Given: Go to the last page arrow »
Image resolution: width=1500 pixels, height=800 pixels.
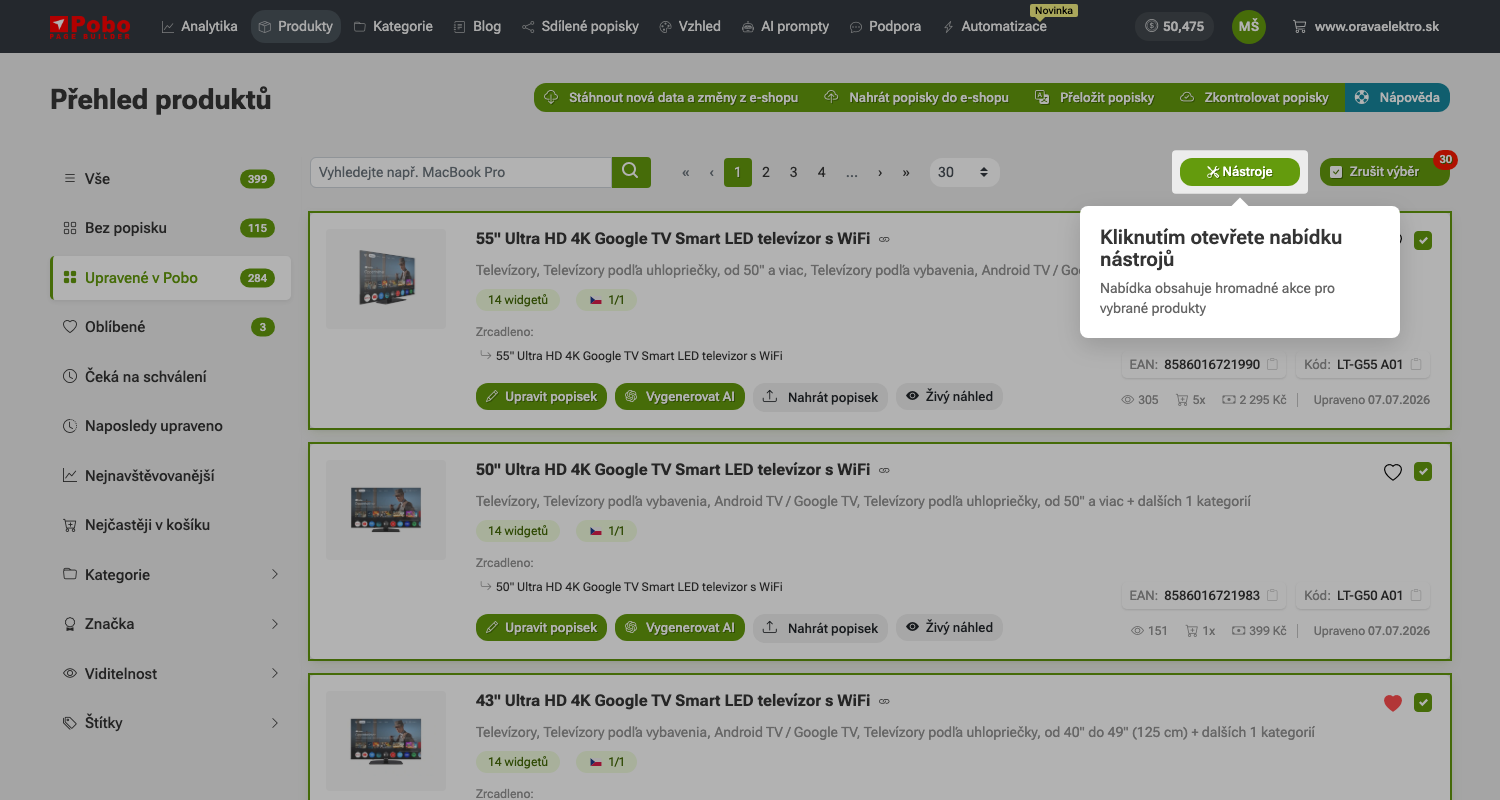Looking at the screenshot, I should [x=906, y=172].
